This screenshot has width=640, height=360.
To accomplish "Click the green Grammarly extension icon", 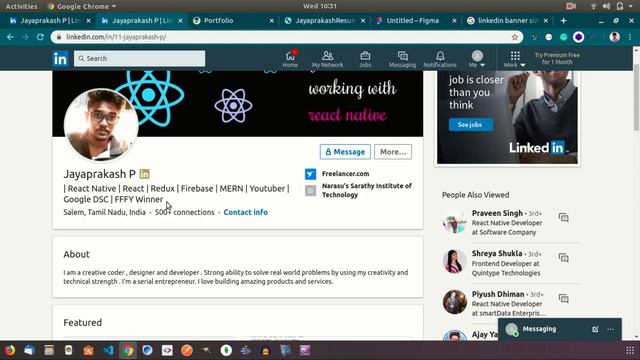I will click(564, 37).
